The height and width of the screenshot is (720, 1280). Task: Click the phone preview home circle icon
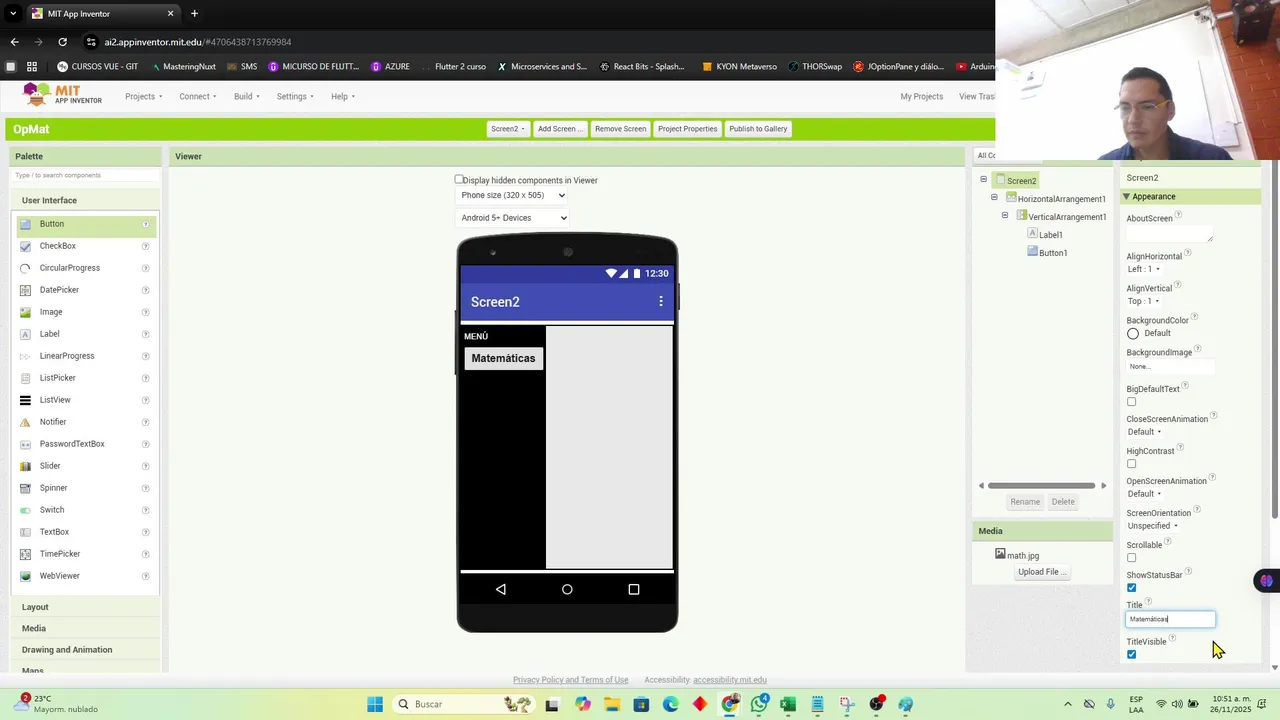pos(567,589)
